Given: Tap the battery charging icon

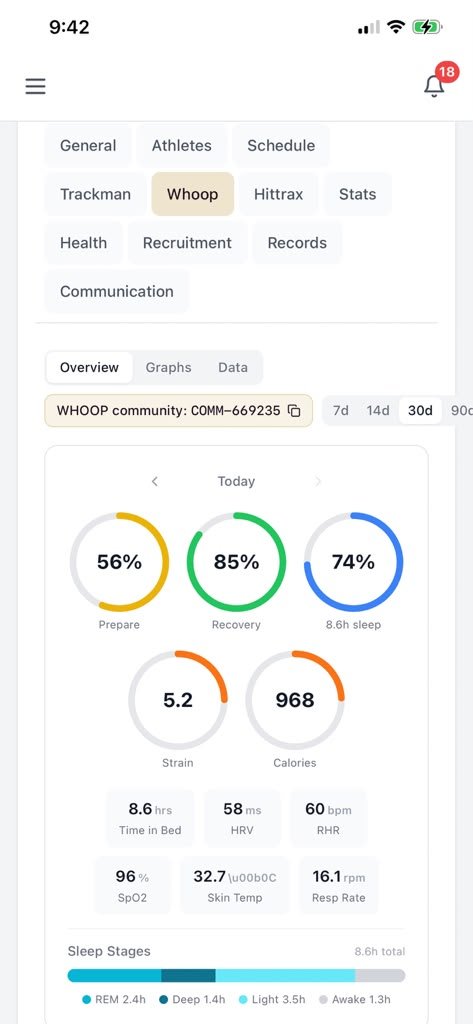Looking at the screenshot, I should click(x=427, y=27).
